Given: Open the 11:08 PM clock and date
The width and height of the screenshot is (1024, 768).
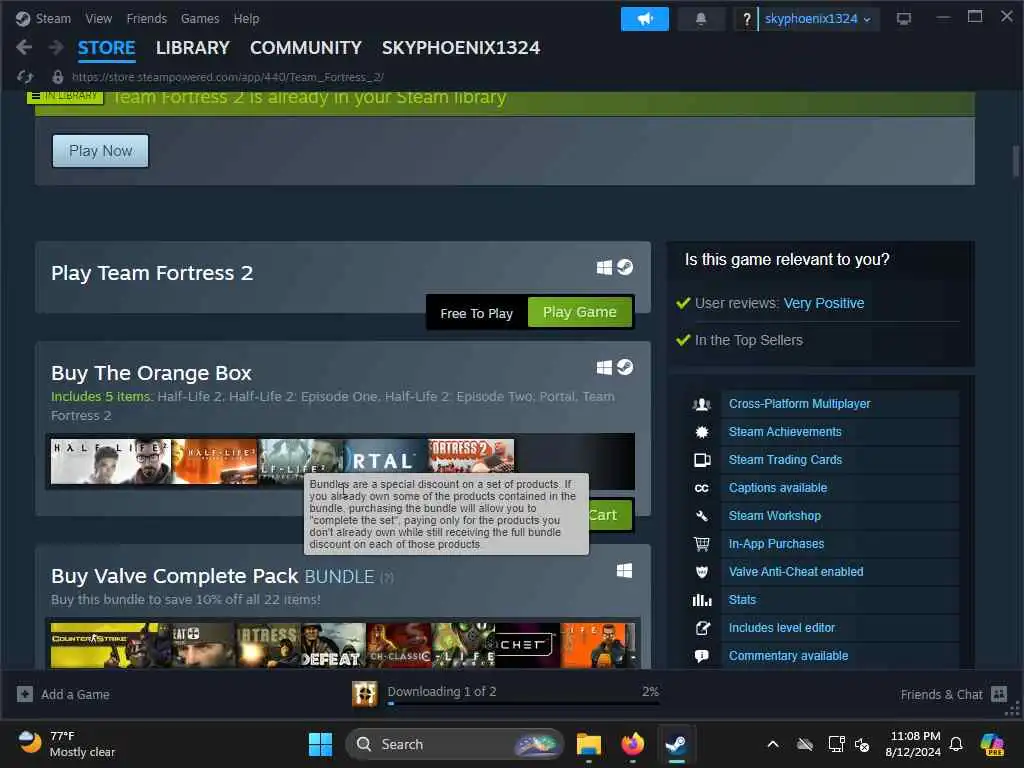Looking at the screenshot, I should point(913,744).
